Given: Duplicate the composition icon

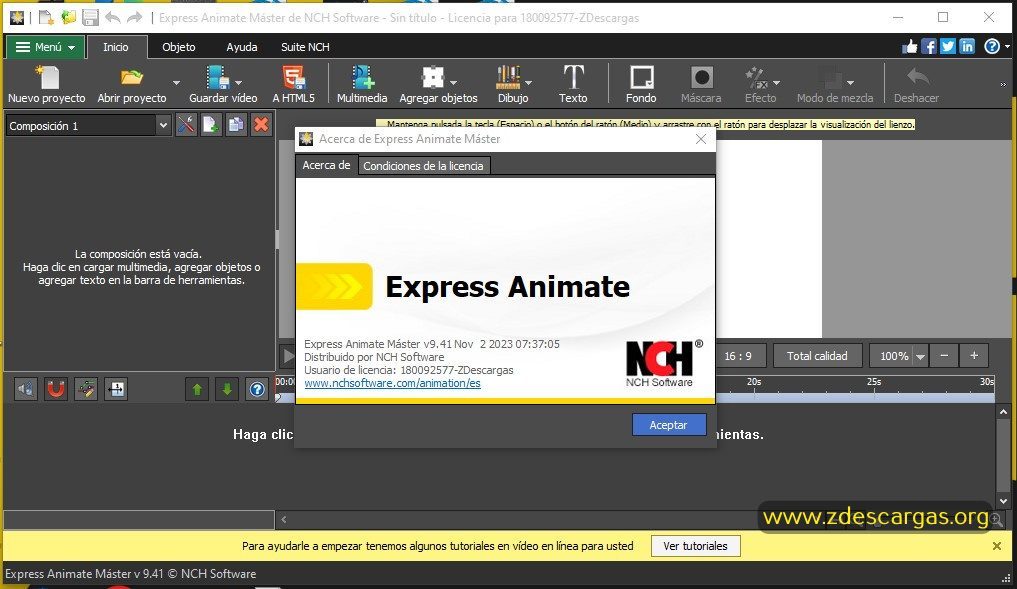Looking at the screenshot, I should coord(236,124).
